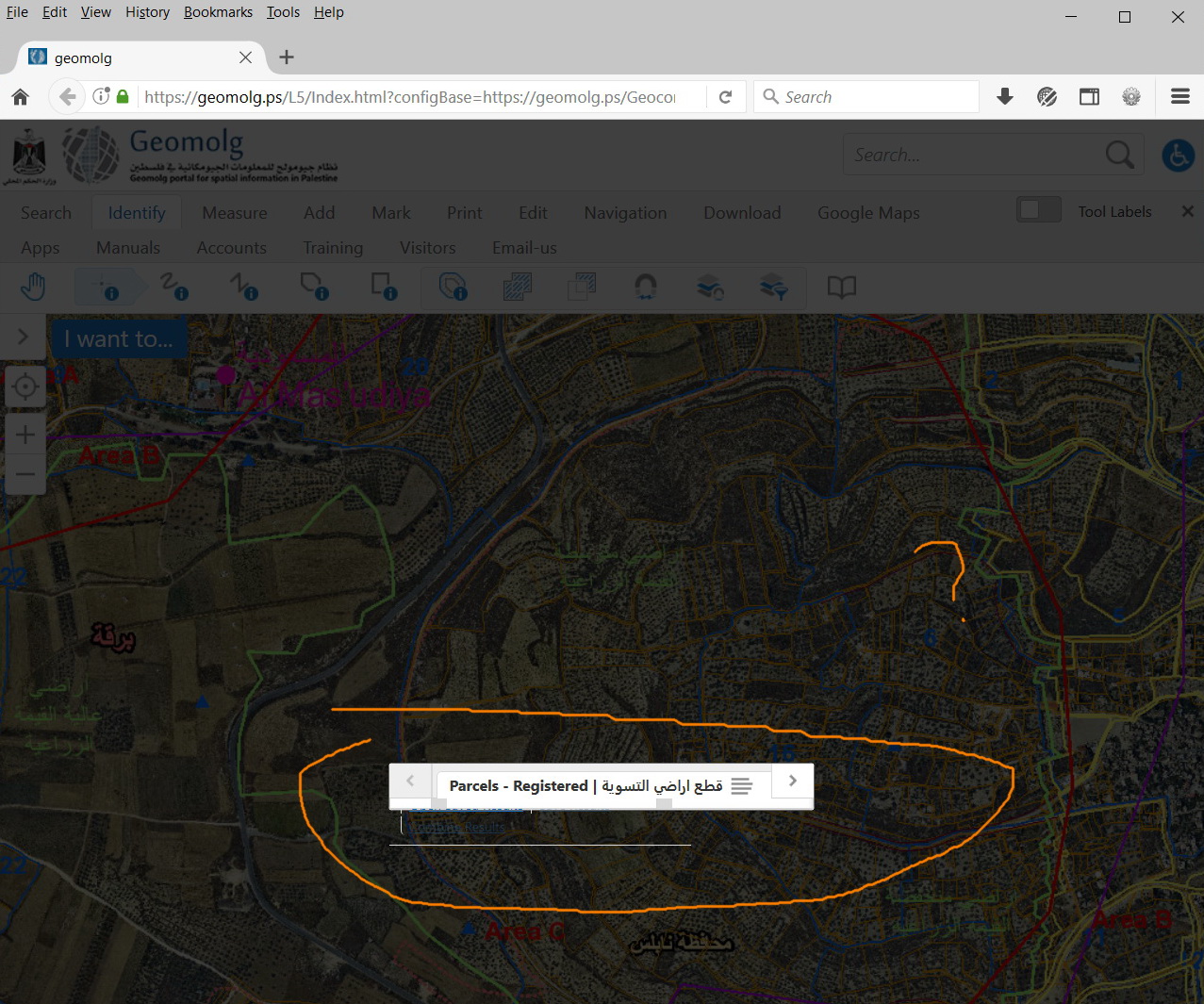
Task: Click the no-script extension icon
Action: (x=1047, y=96)
